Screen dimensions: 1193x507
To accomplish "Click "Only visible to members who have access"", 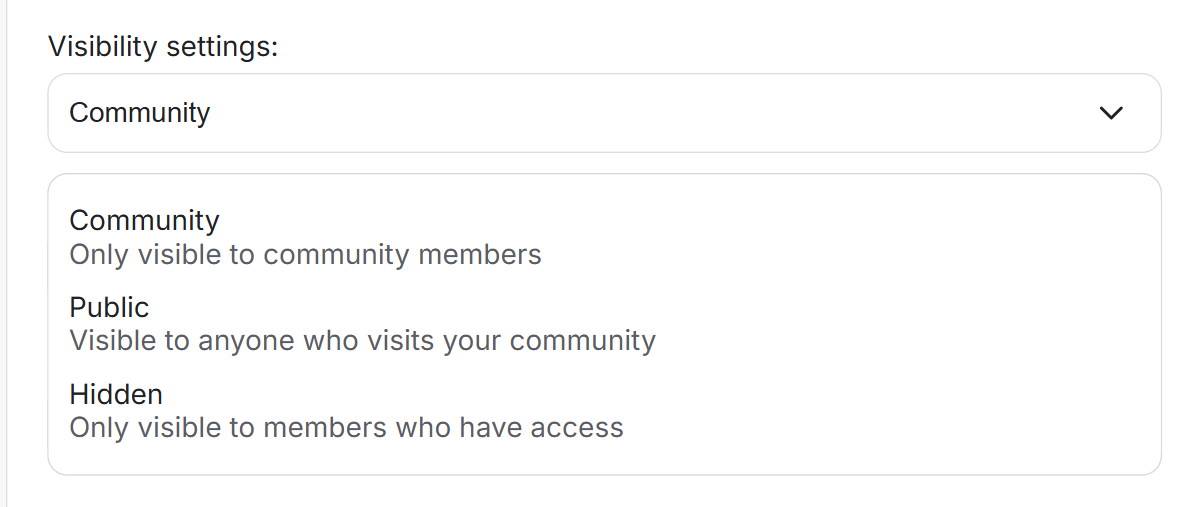I will [x=346, y=428].
